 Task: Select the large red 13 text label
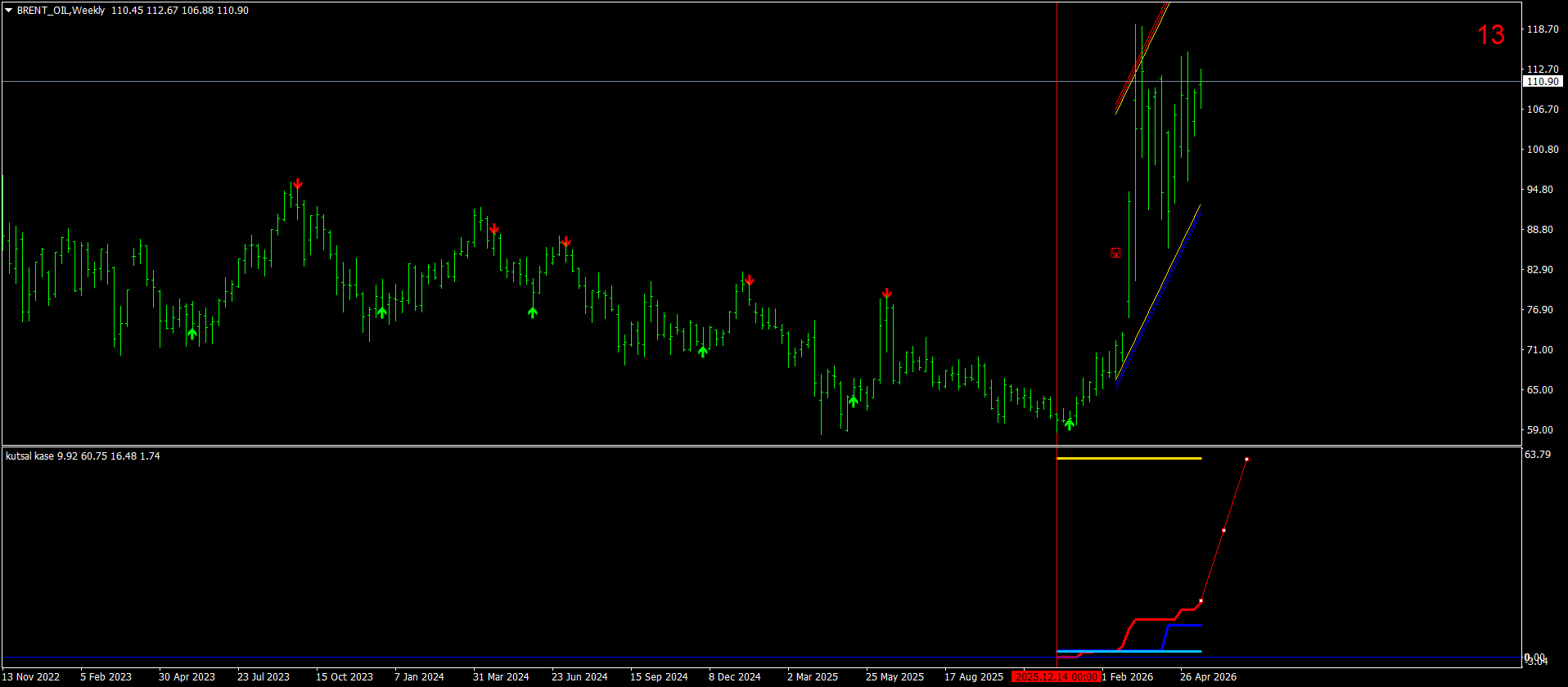tap(1490, 35)
